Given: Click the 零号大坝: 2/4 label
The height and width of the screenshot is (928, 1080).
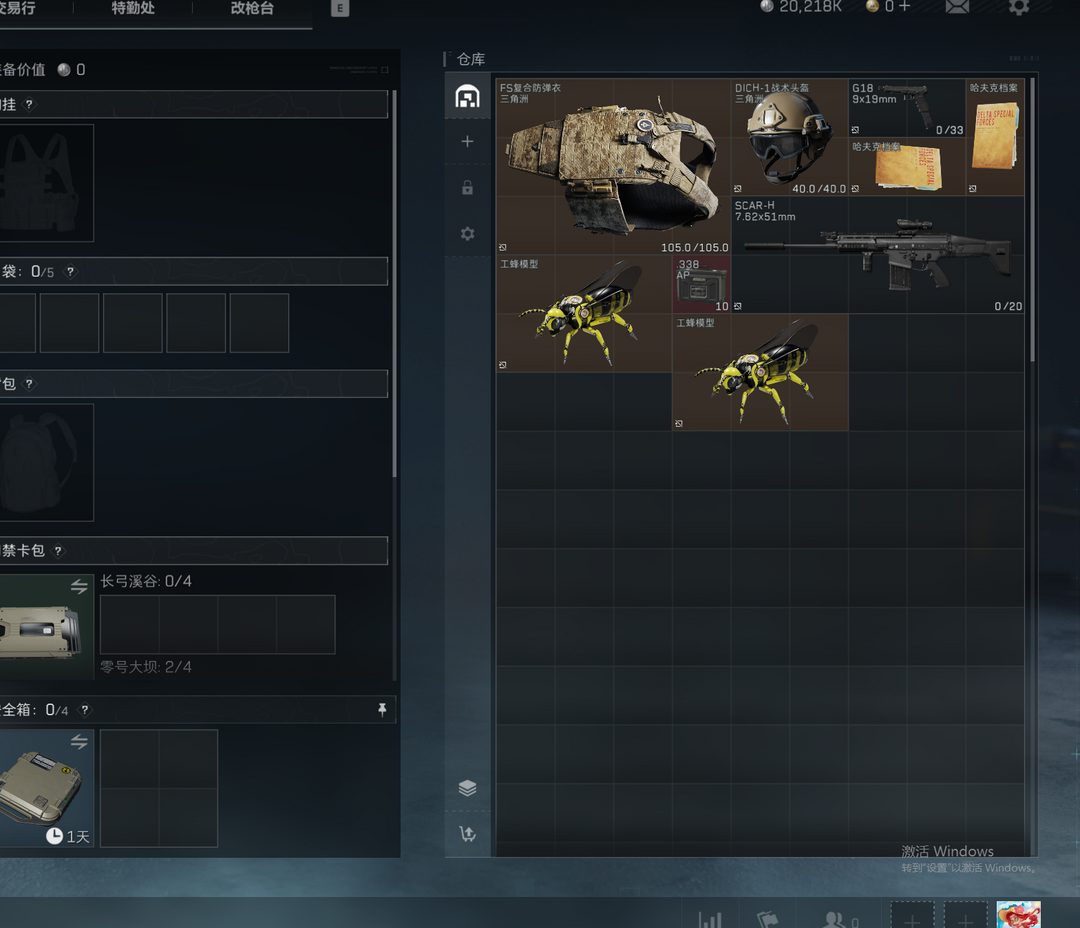Looking at the screenshot, I should 146,667.
